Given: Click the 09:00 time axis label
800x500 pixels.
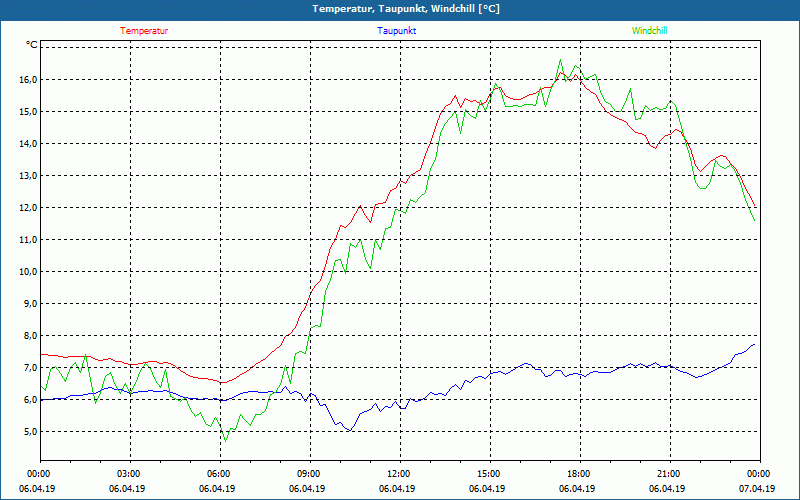Looking at the screenshot, I should 307,474.
